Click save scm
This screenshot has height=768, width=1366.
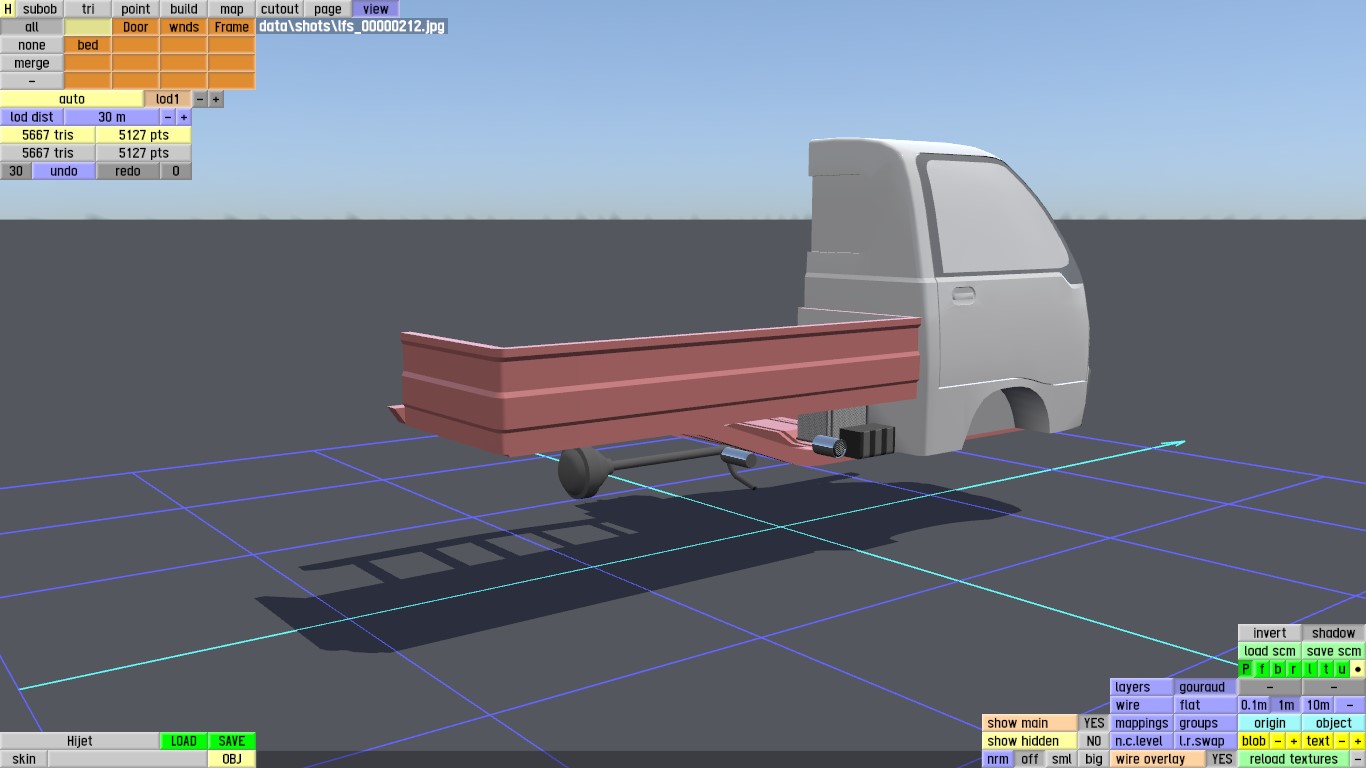(1334, 651)
